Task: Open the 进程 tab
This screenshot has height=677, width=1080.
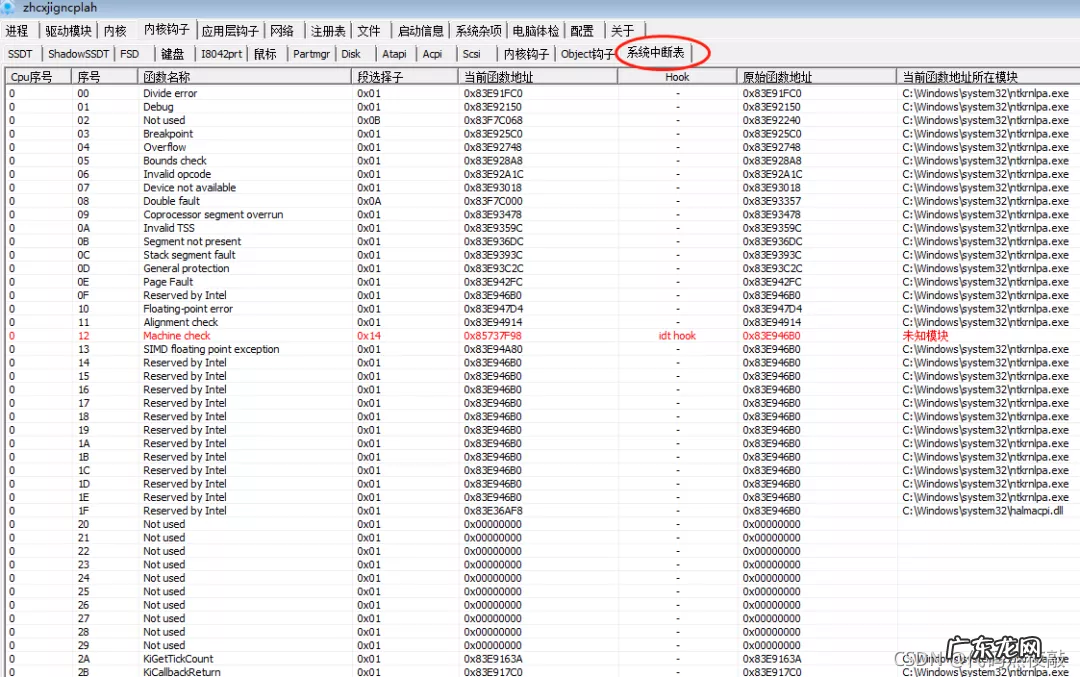Action: tap(17, 31)
